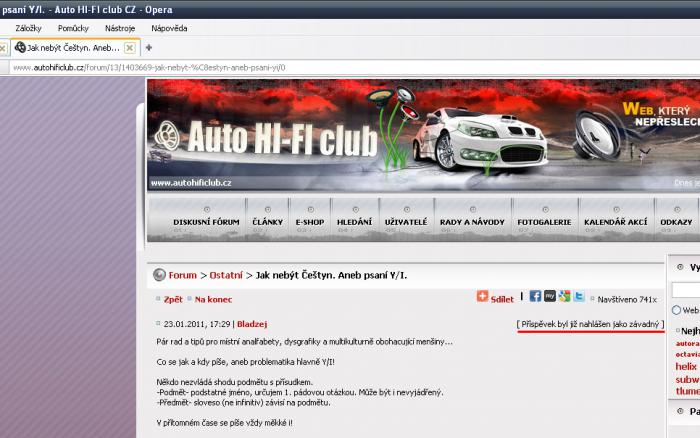Go to Diskusní fórum section
Screen dimensions: 700x438
coord(206,221)
